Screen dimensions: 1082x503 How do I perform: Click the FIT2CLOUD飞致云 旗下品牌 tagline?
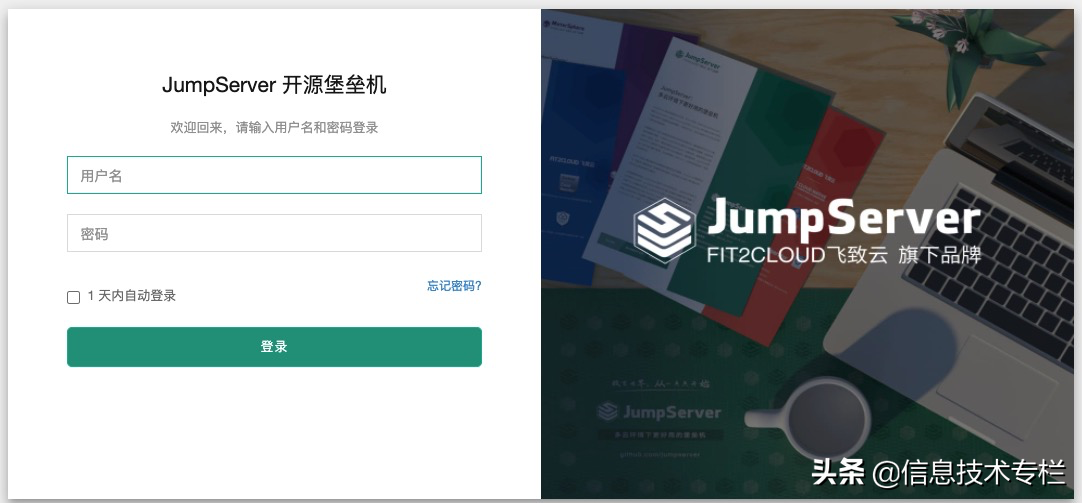tap(843, 255)
